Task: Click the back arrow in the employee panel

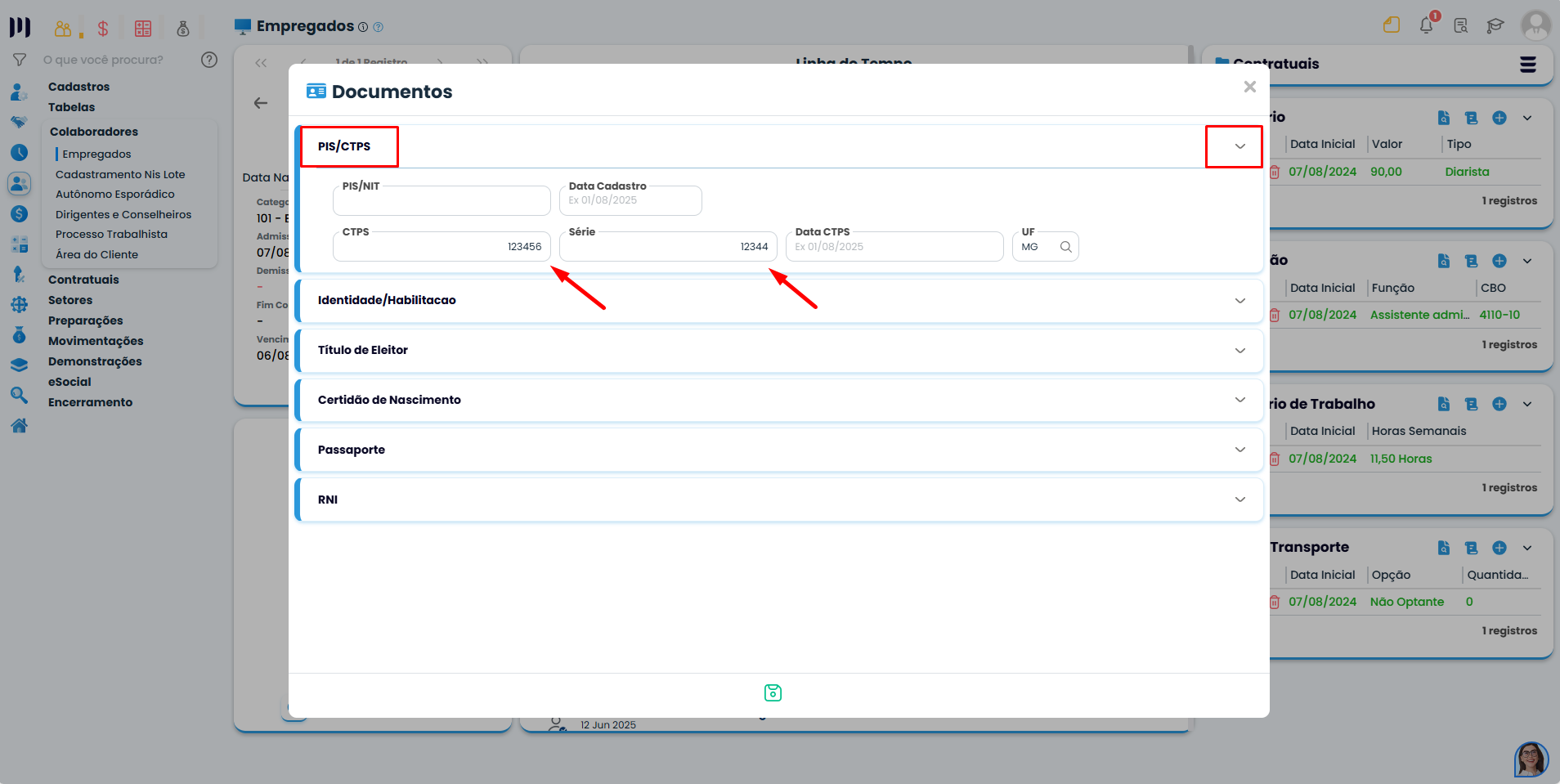Action: (x=261, y=103)
